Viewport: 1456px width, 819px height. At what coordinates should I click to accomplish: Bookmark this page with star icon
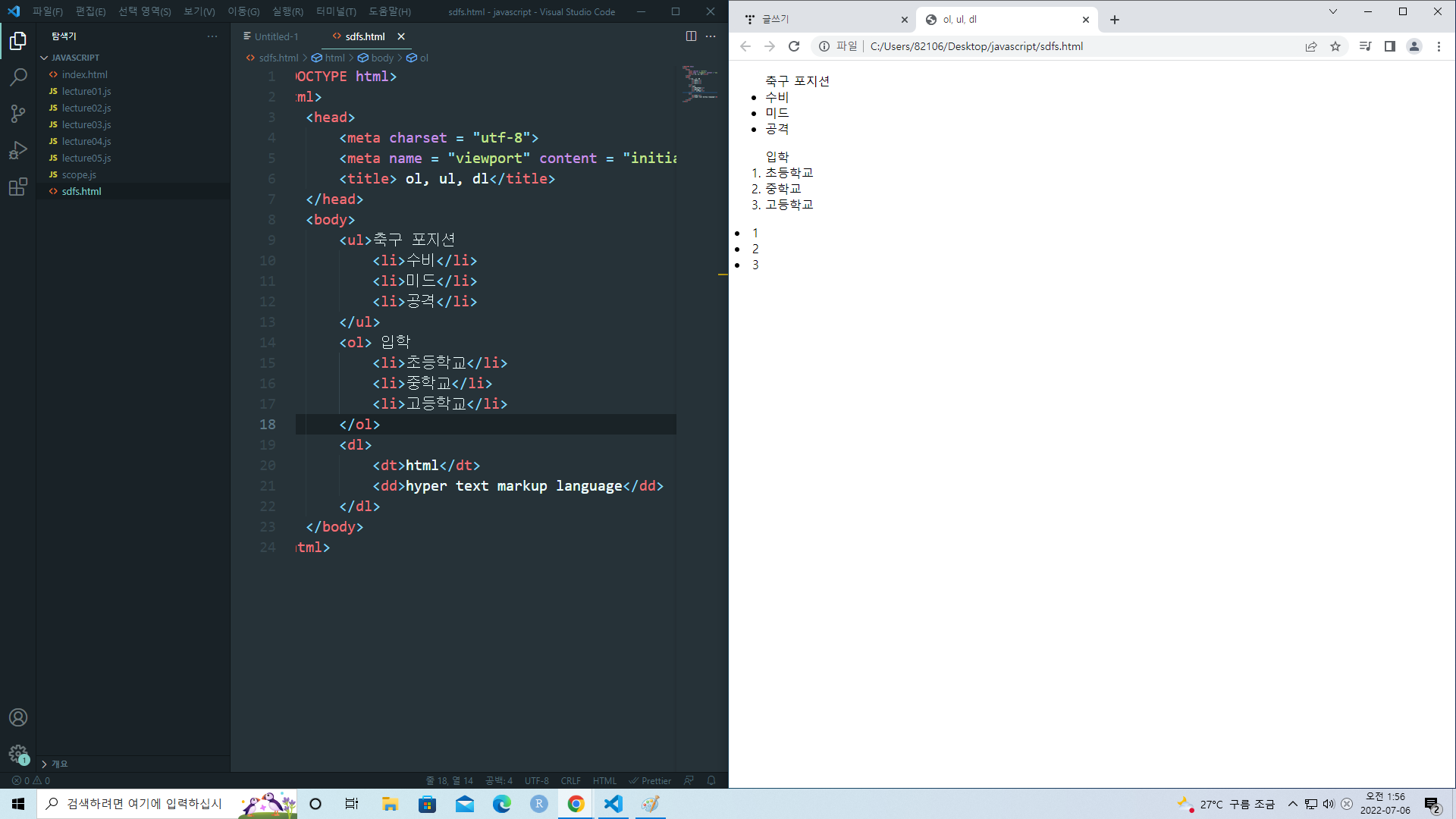pyautogui.click(x=1335, y=46)
